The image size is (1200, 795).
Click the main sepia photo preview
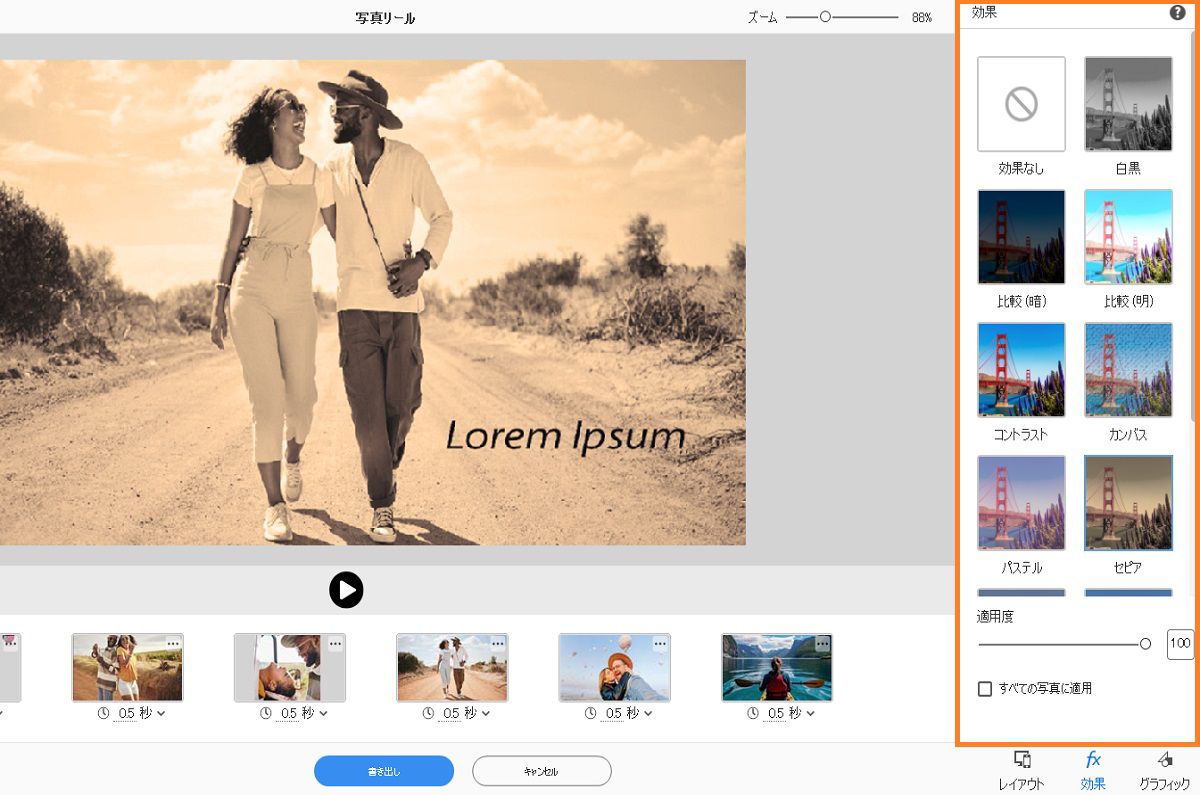(x=372, y=302)
